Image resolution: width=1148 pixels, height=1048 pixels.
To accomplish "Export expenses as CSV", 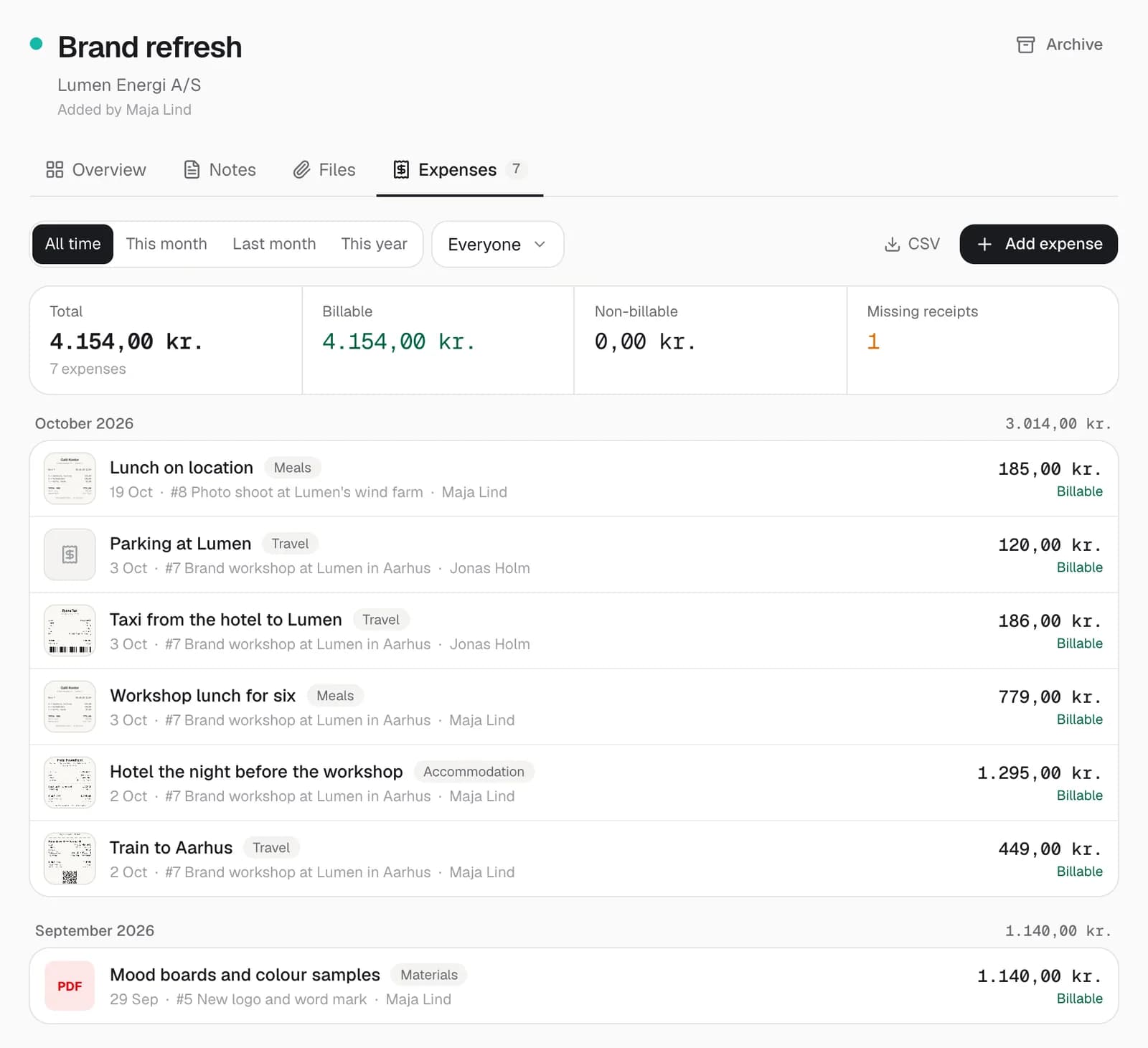I will point(911,244).
